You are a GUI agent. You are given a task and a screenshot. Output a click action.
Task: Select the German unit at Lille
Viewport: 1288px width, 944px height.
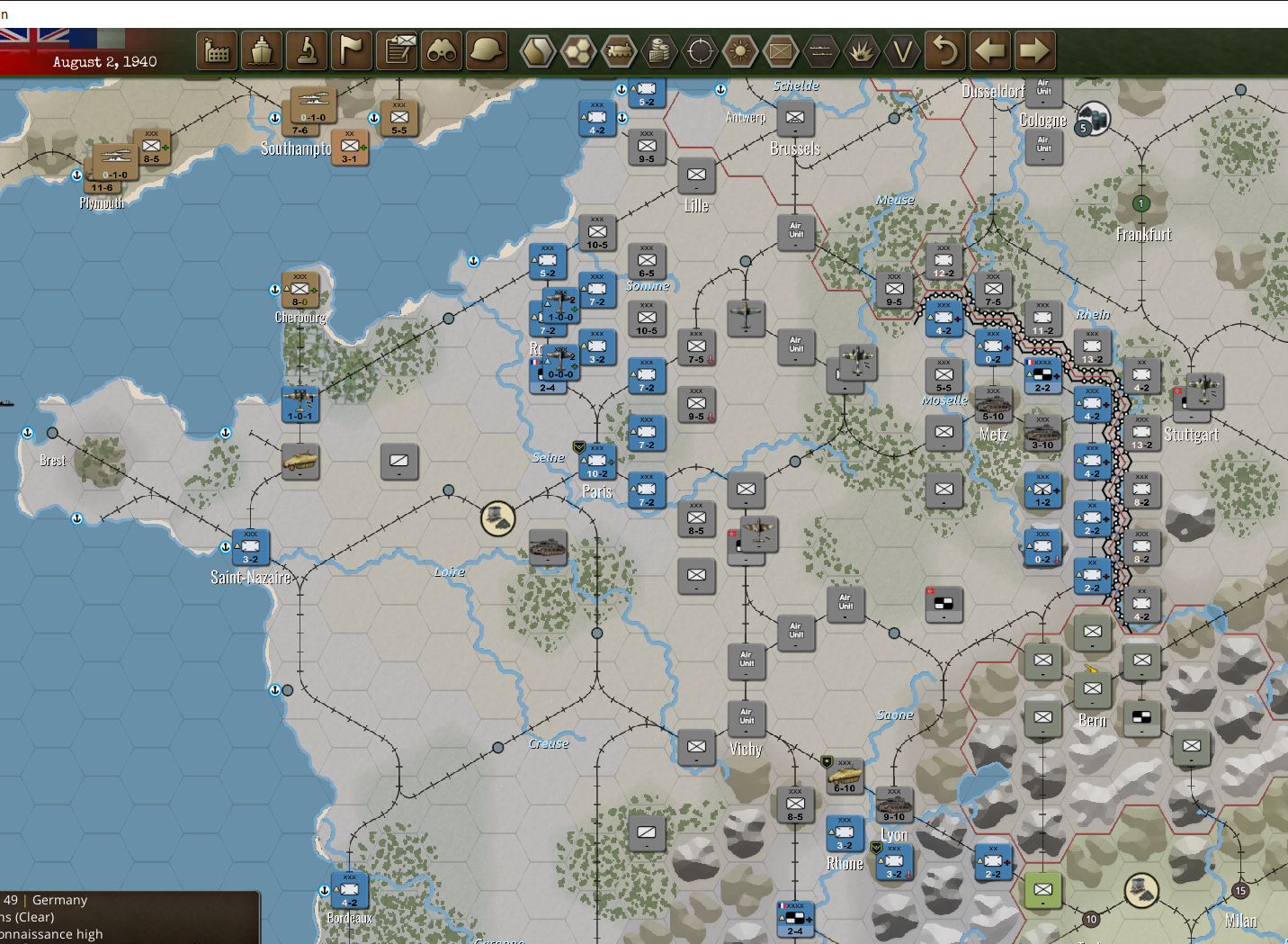(696, 175)
